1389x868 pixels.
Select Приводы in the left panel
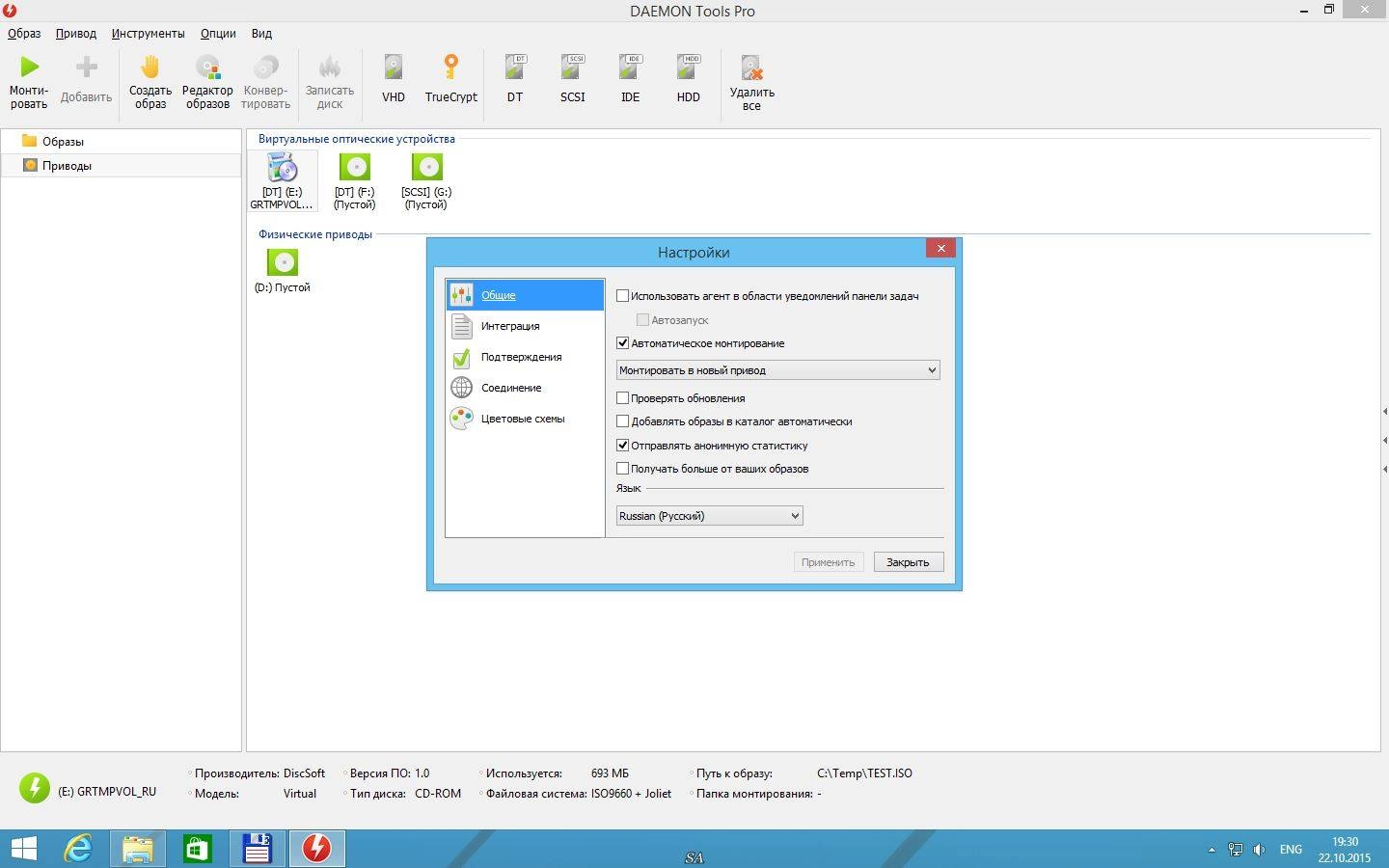pyautogui.click(x=121, y=165)
